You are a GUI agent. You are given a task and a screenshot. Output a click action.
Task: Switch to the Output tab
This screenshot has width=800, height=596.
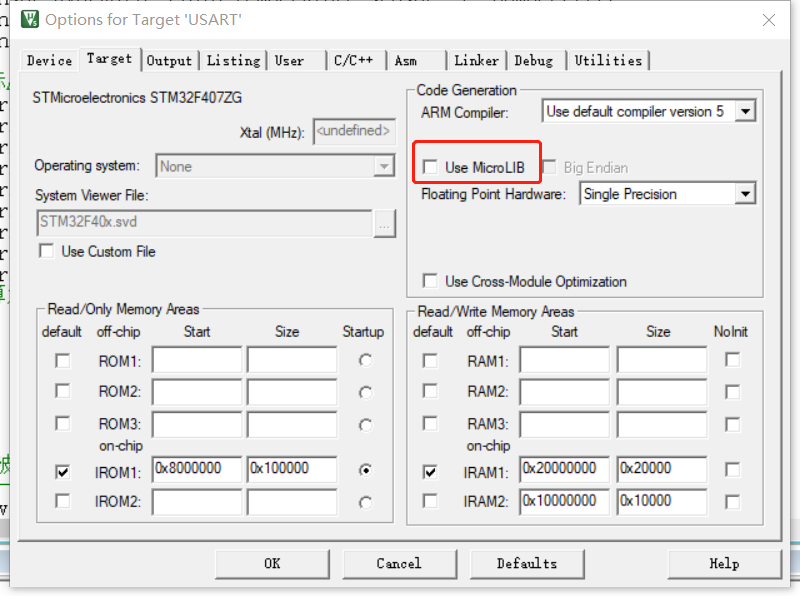(x=169, y=61)
